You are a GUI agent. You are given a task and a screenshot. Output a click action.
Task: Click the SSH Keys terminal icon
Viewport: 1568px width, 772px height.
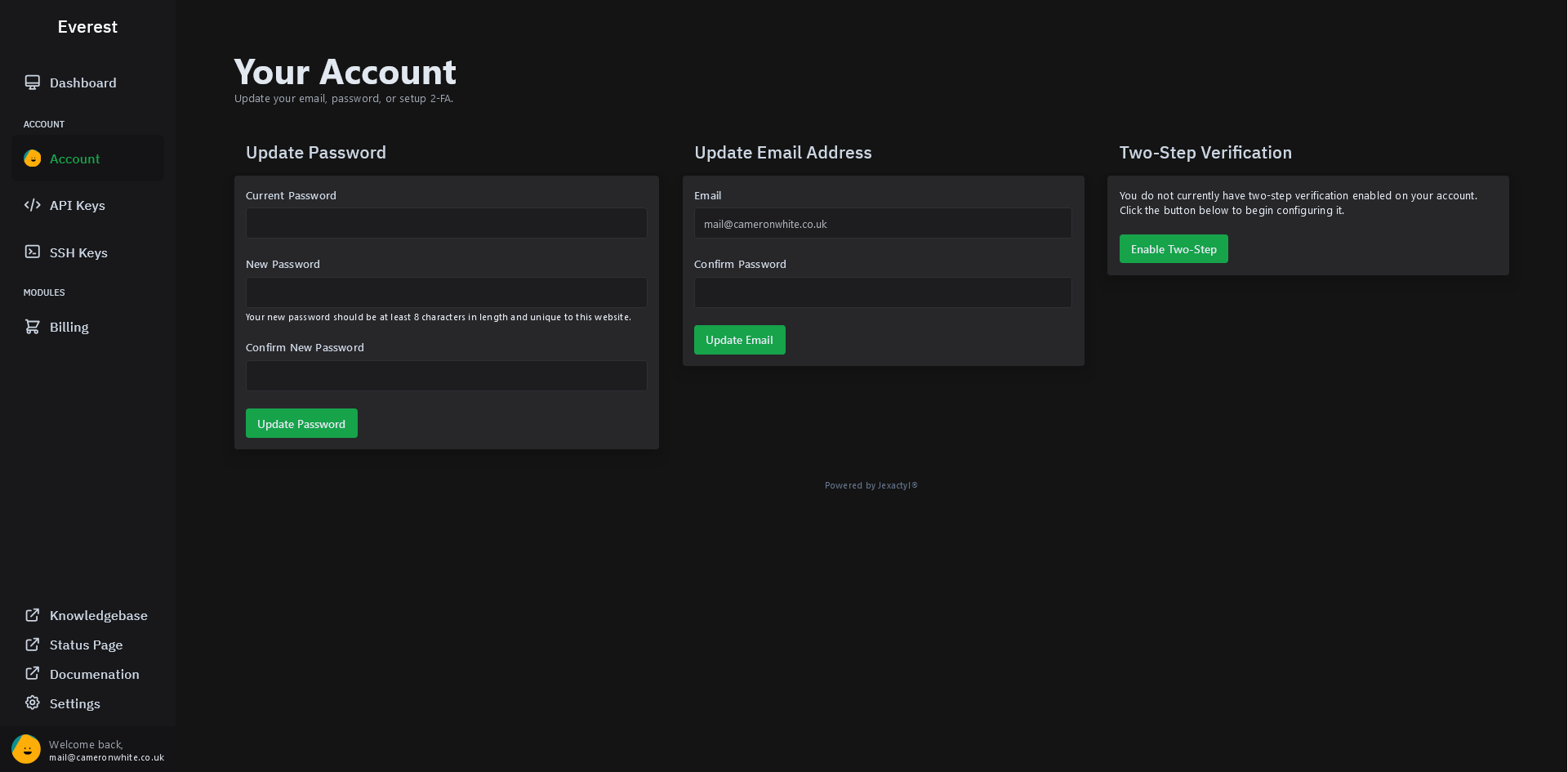(x=33, y=252)
